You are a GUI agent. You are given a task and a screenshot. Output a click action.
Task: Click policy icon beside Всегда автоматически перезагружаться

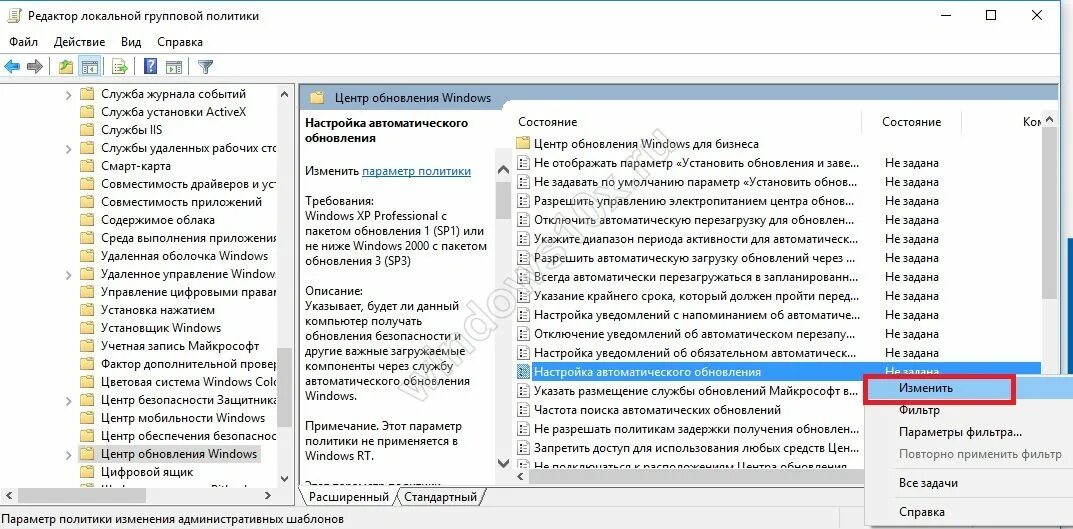click(523, 277)
